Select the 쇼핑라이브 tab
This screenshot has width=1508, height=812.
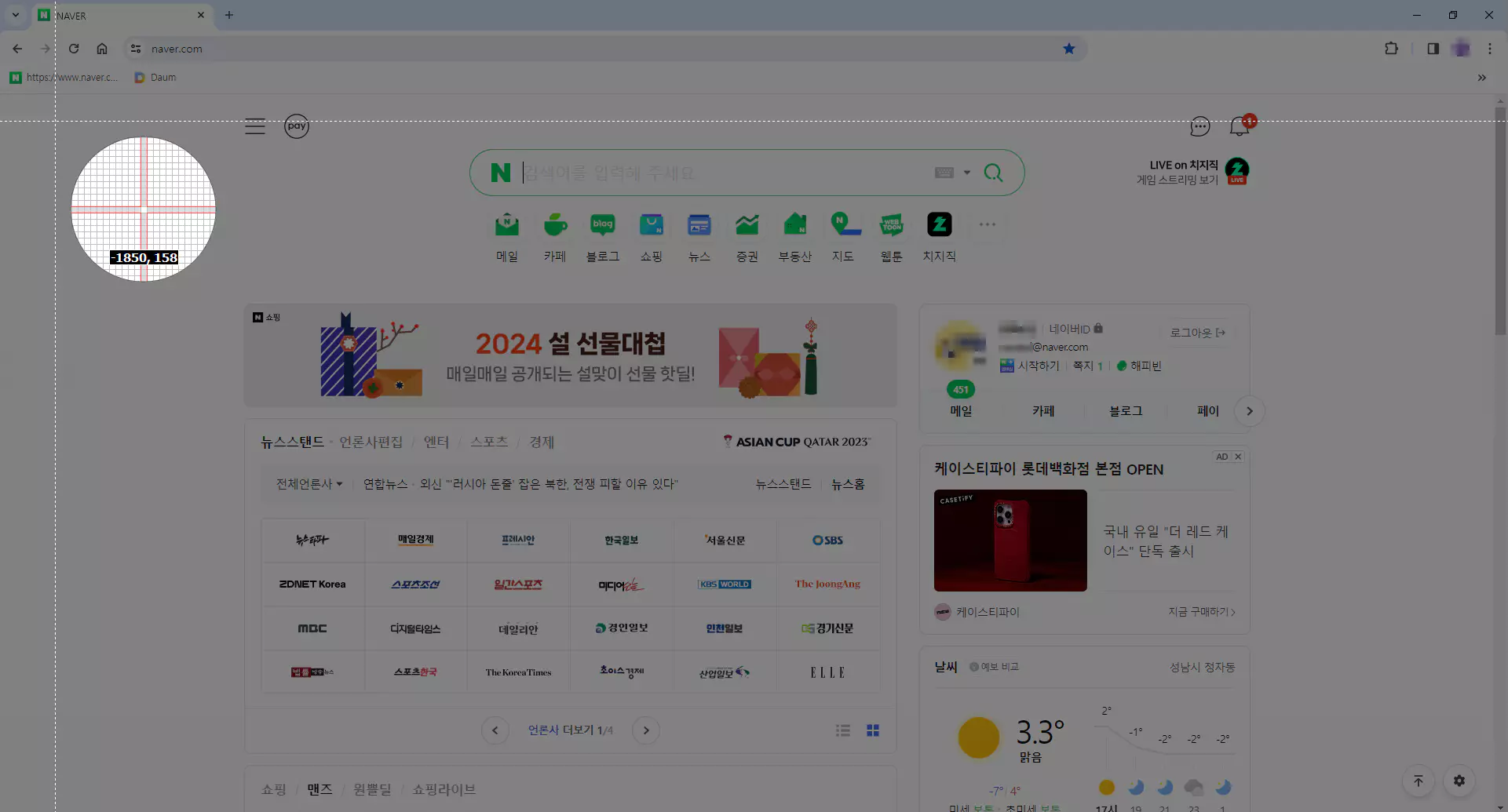pos(444,789)
